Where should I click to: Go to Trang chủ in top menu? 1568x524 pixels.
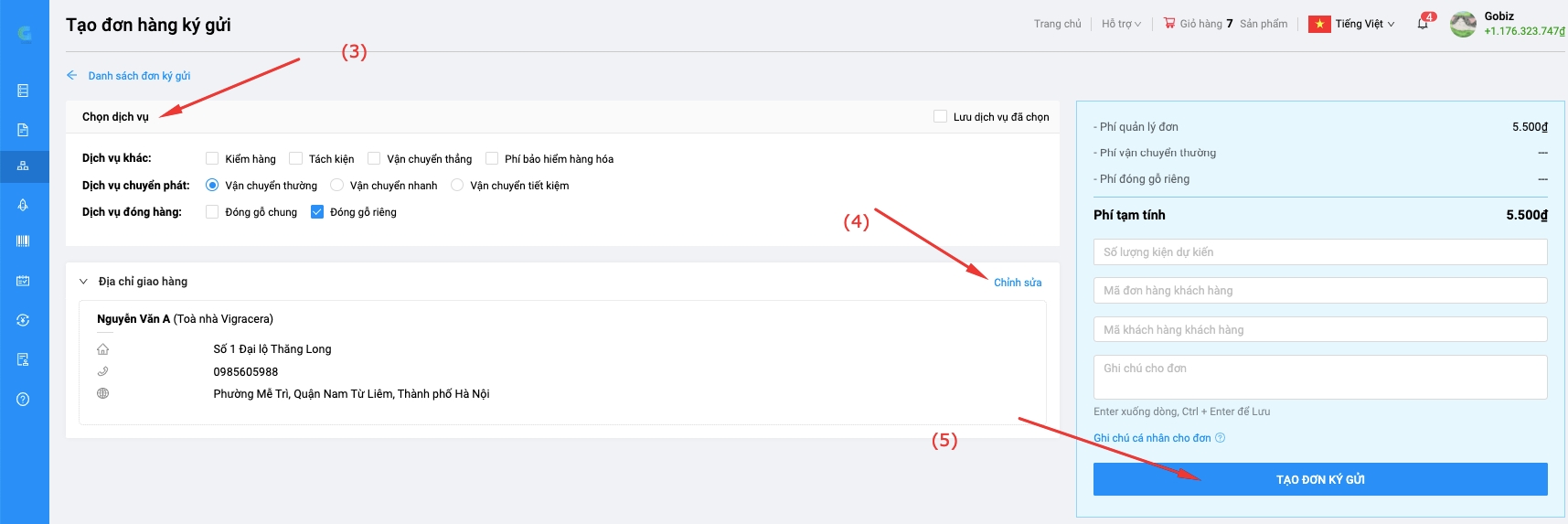(1057, 24)
